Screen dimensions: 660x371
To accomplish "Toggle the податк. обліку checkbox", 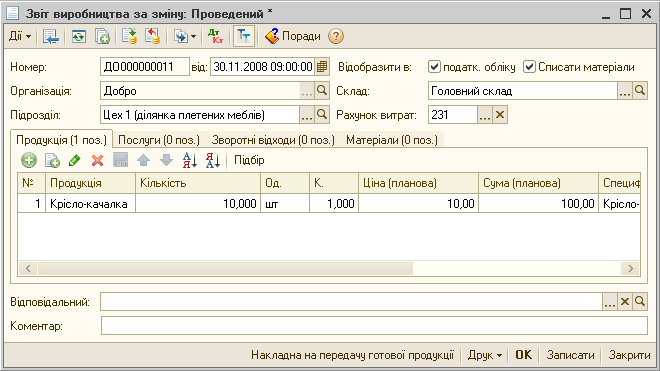I will [434, 67].
